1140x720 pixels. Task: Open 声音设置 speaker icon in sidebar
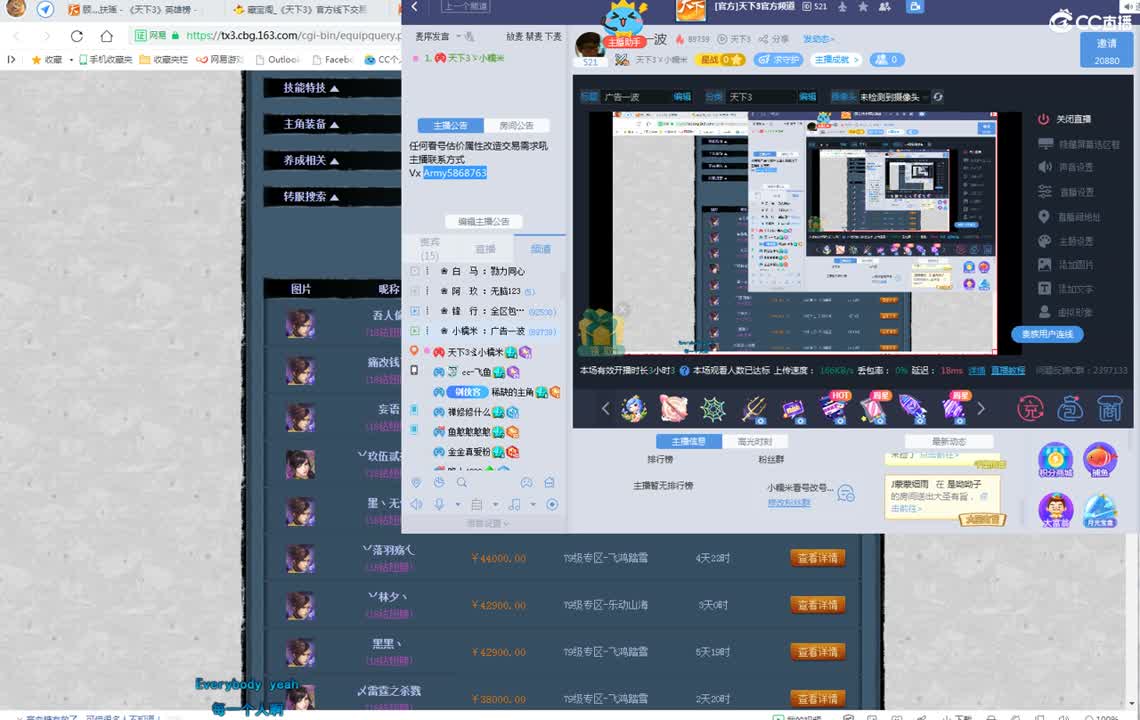tap(1044, 167)
